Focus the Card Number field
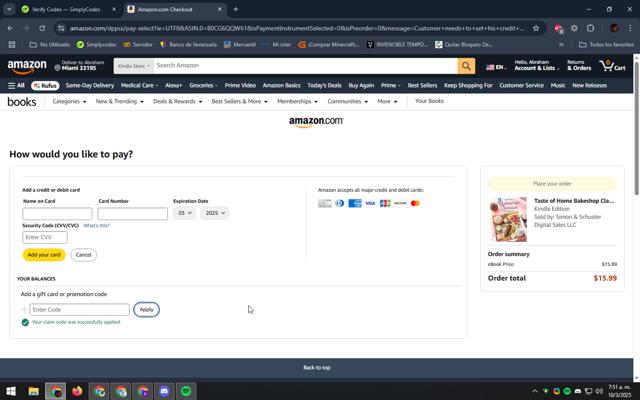Viewport: 640px width, 400px height. (x=133, y=213)
